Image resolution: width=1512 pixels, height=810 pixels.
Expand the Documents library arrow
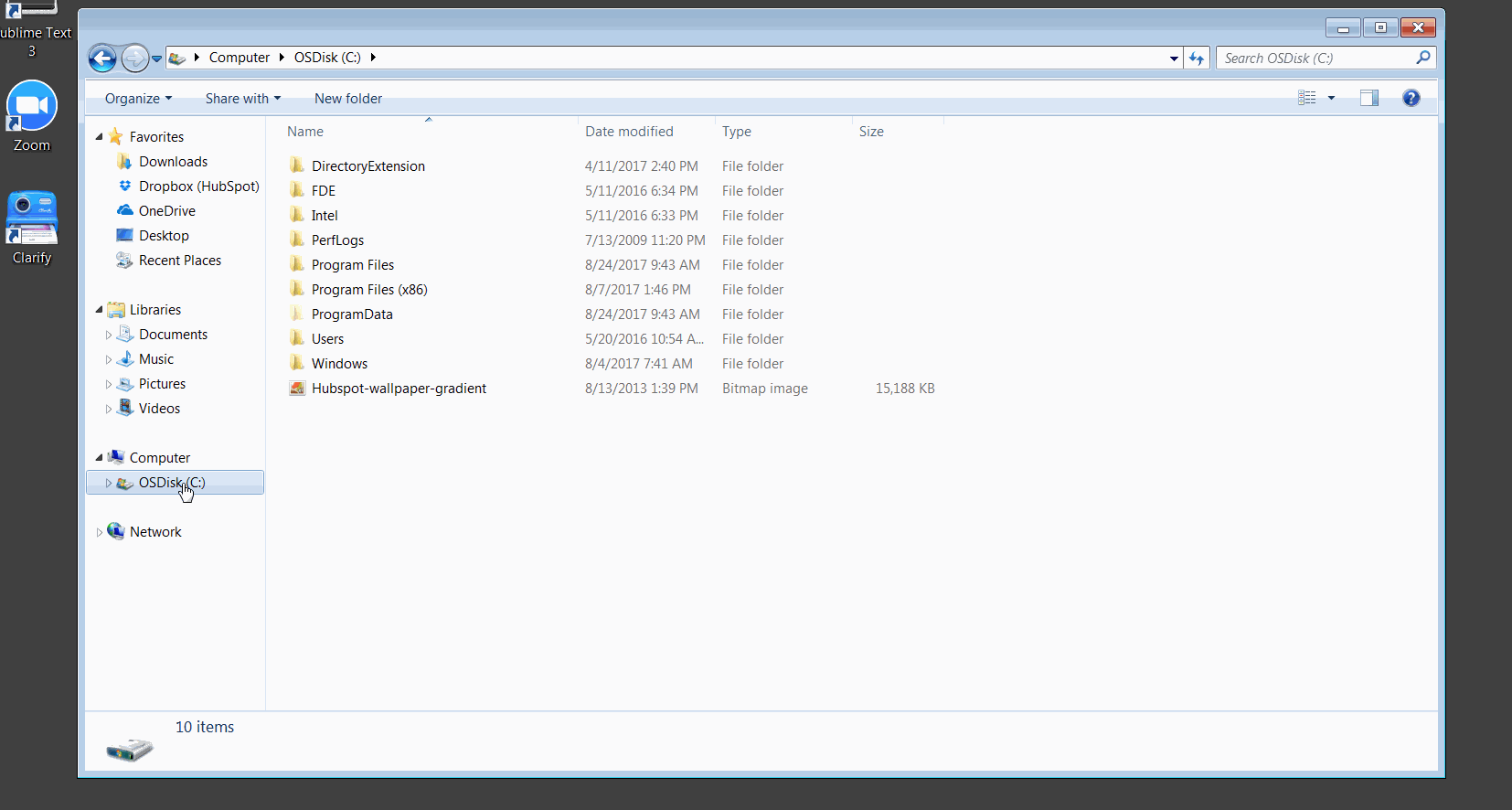(109, 335)
